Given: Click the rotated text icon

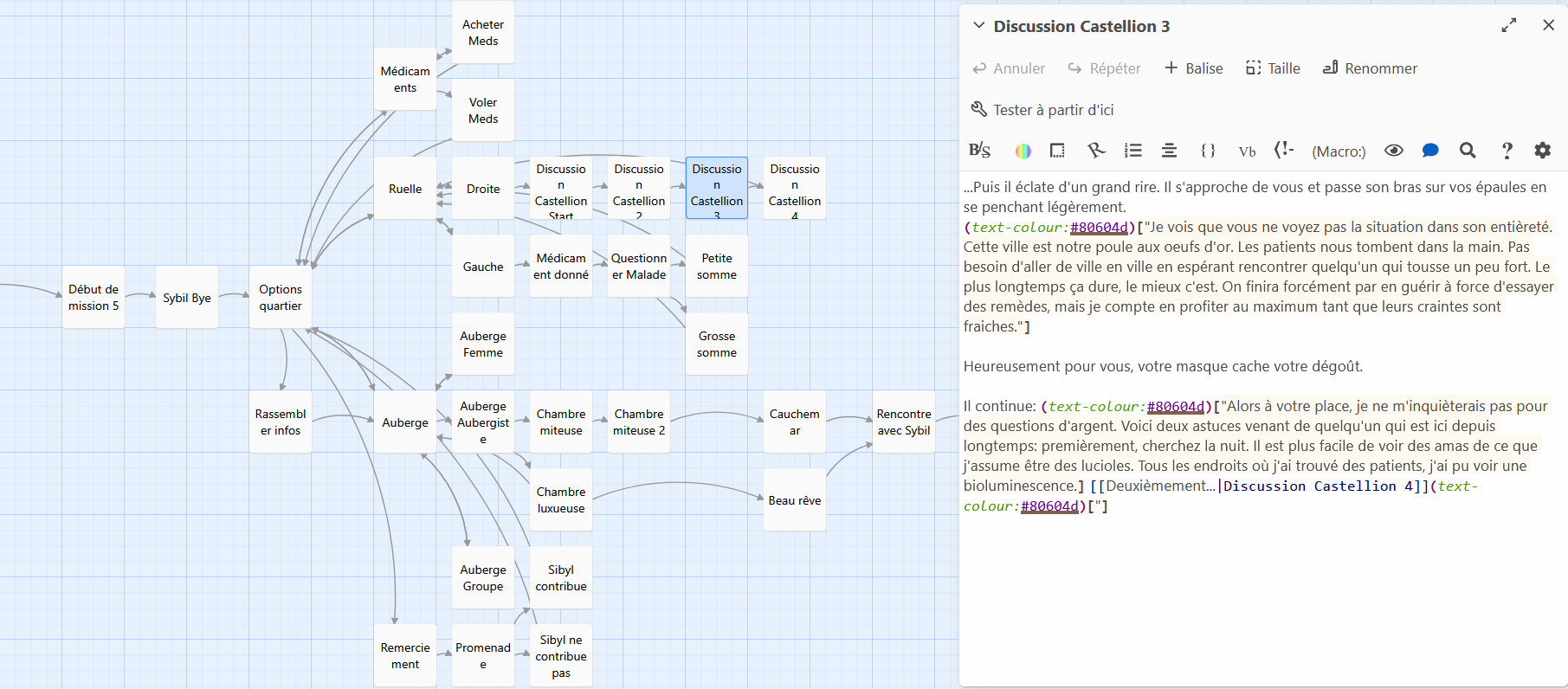Looking at the screenshot, I should point(1096,151).
